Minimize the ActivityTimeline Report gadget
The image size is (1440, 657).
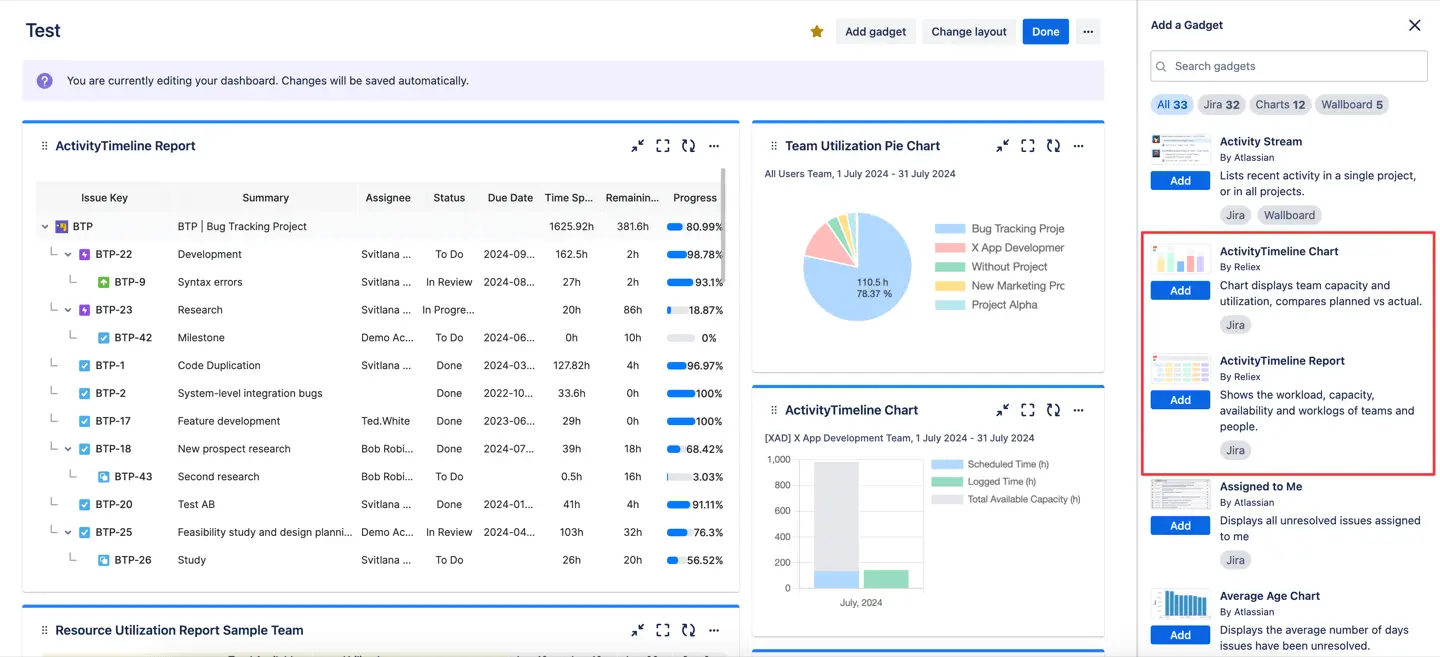(637, 146)
